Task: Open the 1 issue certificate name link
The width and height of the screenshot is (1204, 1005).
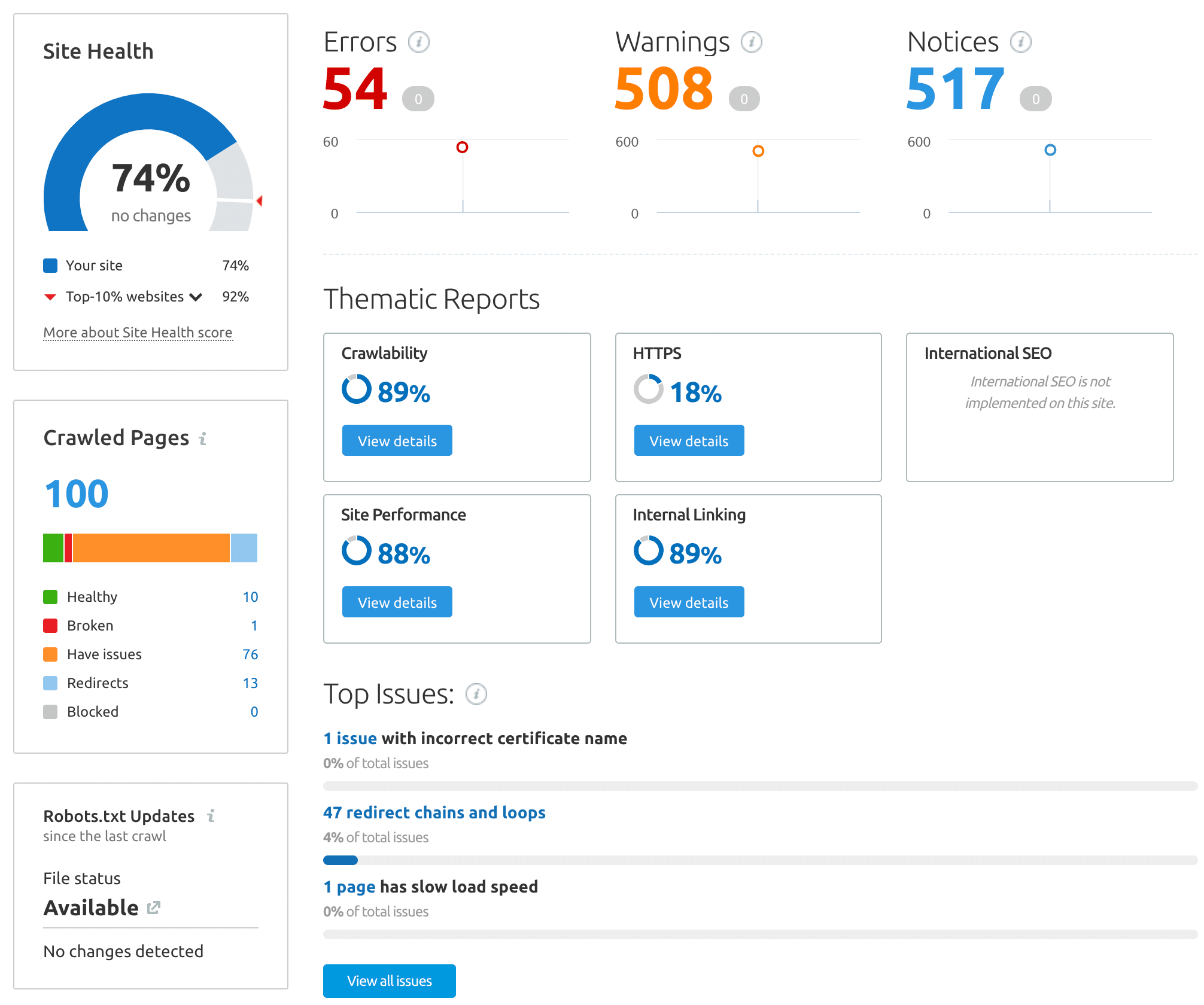Action: pyautogui.click(x=350, y=738)
